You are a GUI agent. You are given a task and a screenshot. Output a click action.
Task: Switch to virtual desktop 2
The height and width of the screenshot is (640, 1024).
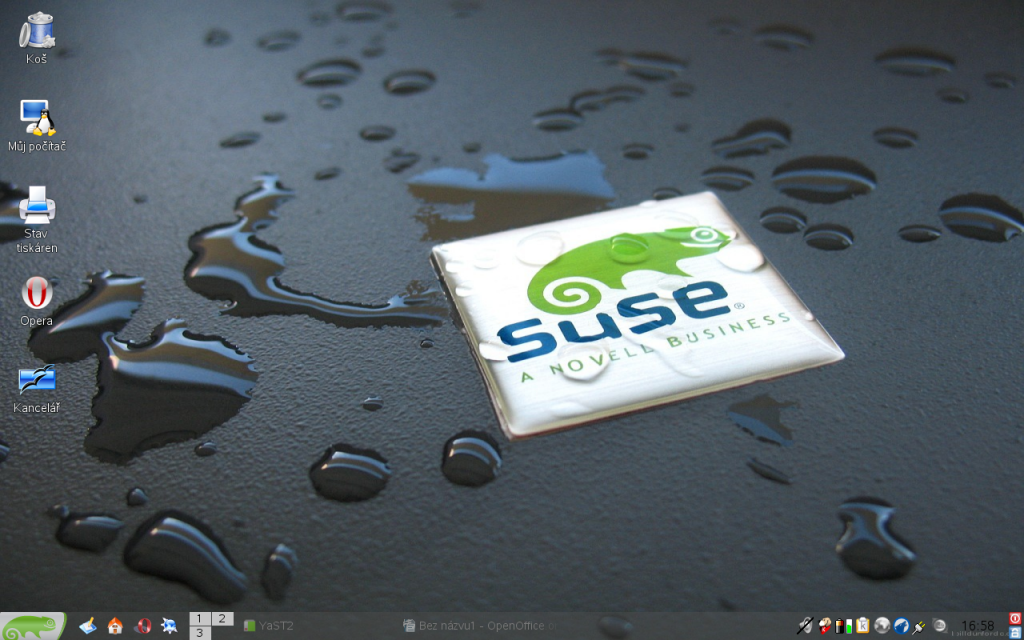[222, 618]
